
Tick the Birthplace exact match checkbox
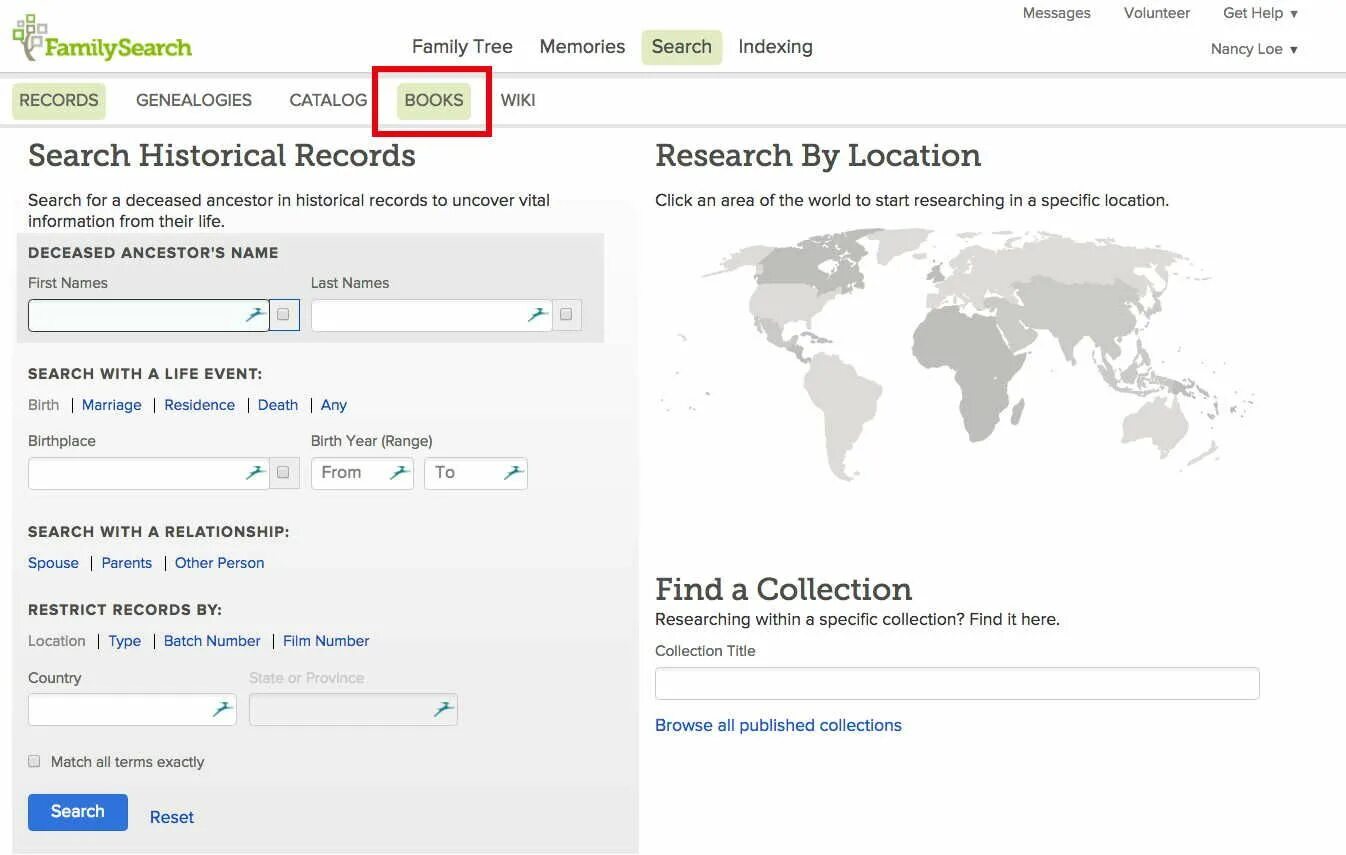[284, 473]
